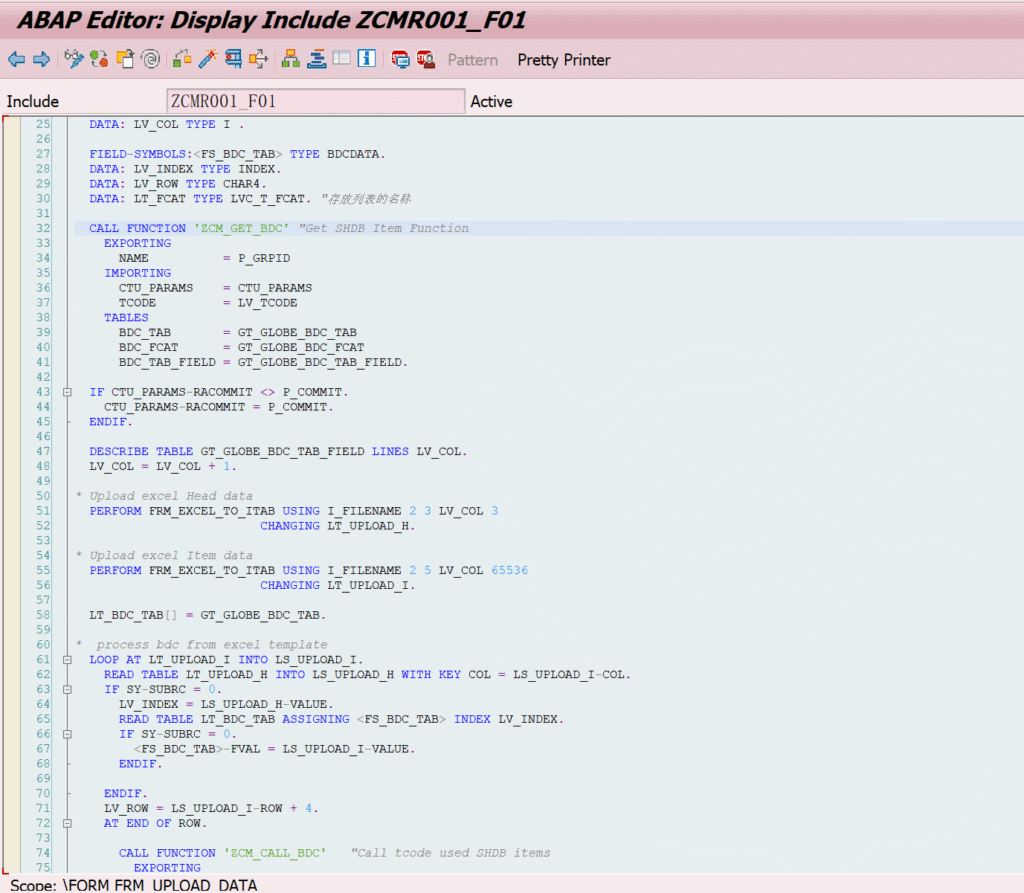This screenshot has width=1024, height=893.
Task: Collapse the LOOP AT LT_UPLOAD_I block
Action: click(x=67, y=660)
